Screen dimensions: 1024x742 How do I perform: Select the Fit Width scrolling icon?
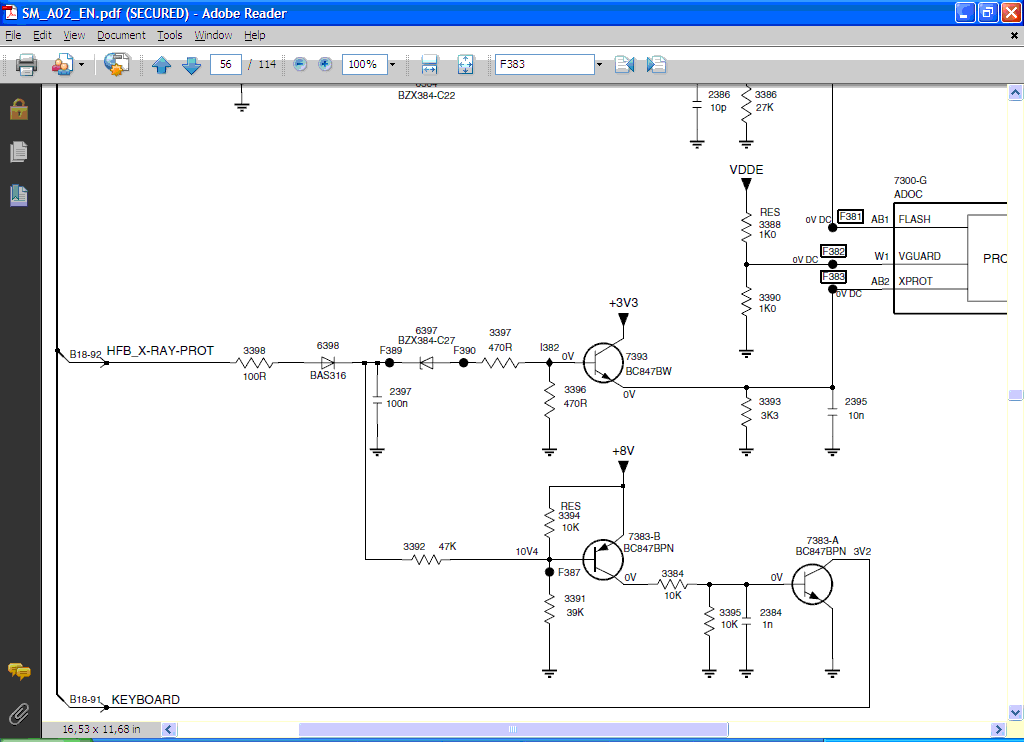click(x=430, y=65)
